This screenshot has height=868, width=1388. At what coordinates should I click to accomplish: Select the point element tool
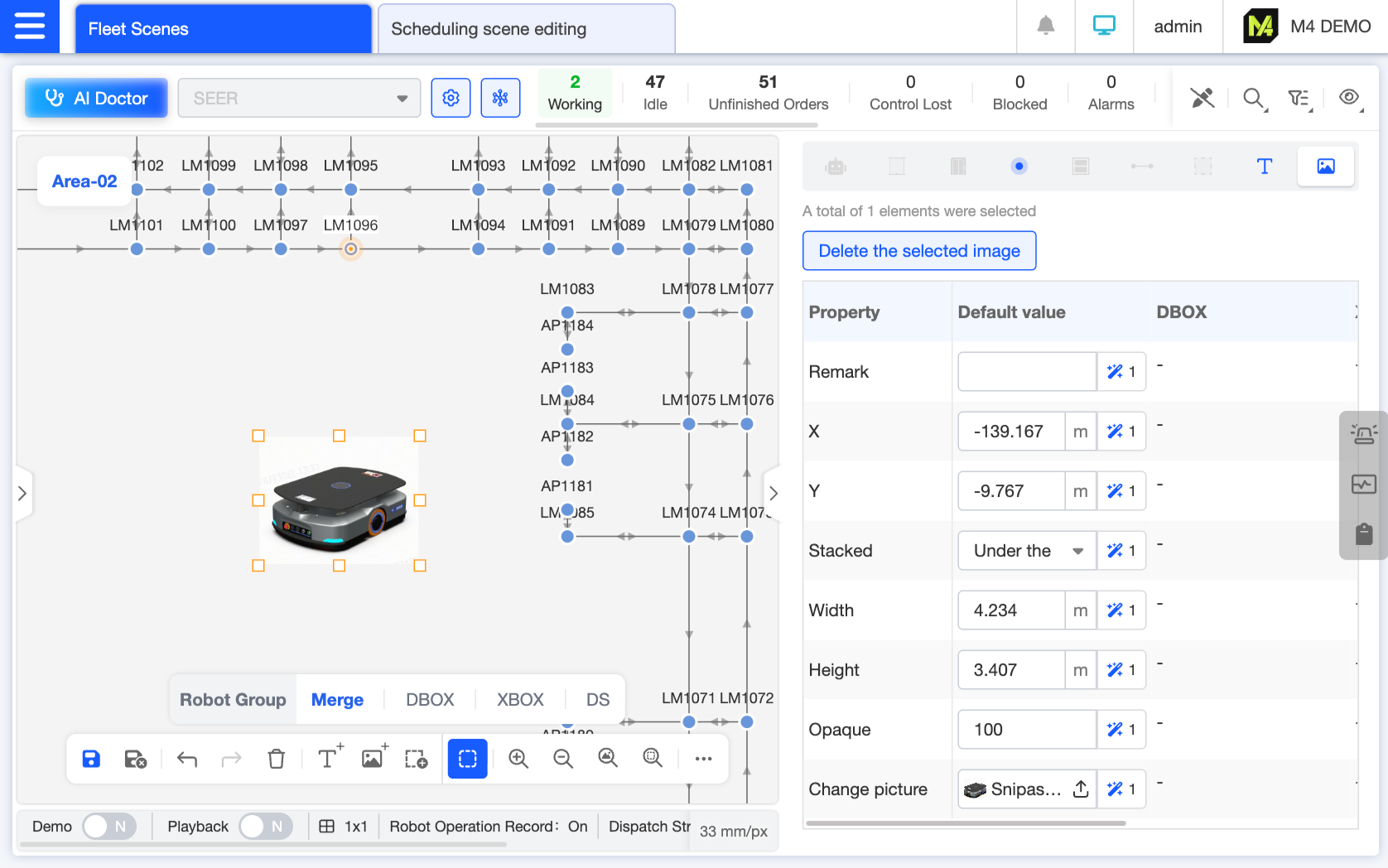[x=1019, y=166]
